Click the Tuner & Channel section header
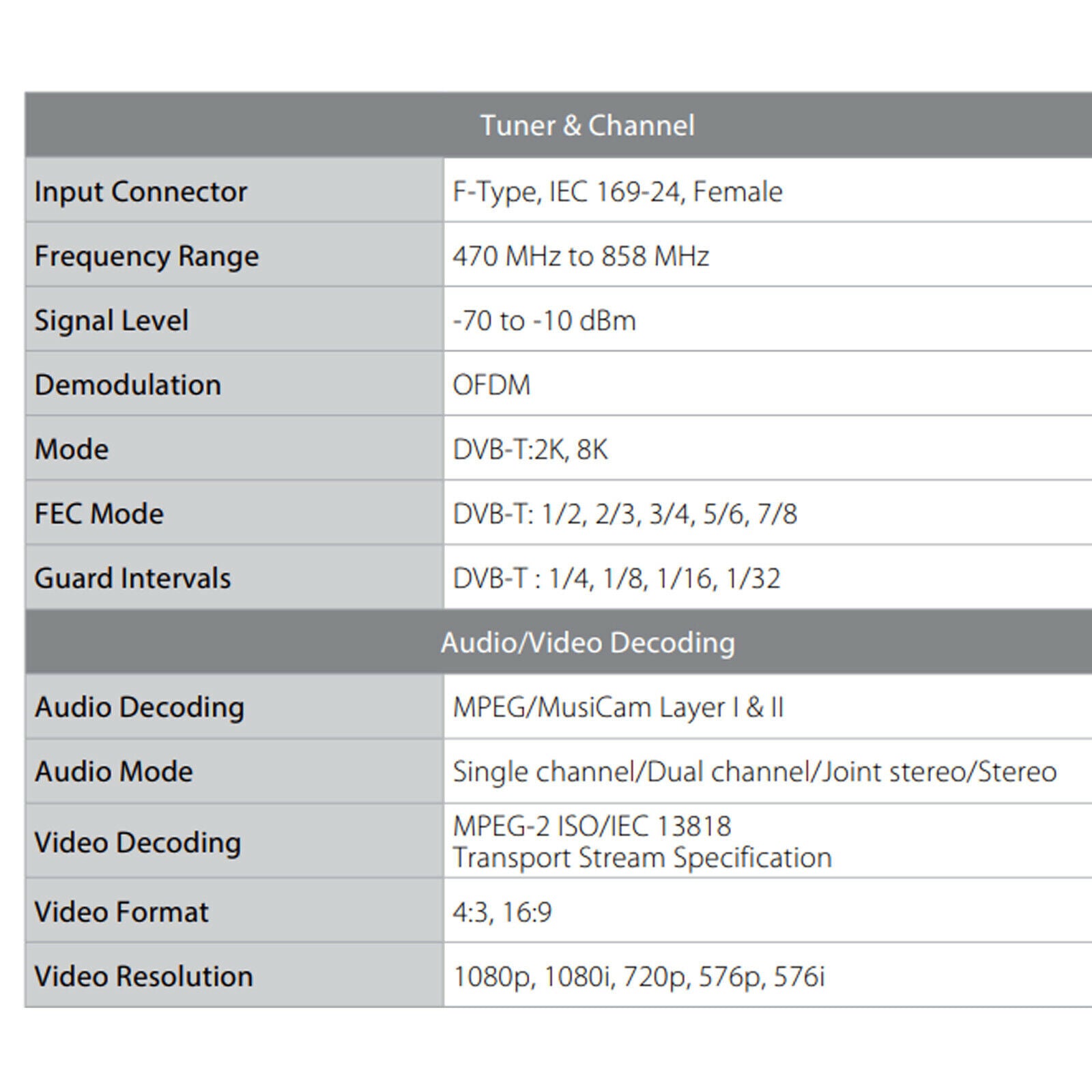1092x1092 pixels. click(x=587, y=126)
